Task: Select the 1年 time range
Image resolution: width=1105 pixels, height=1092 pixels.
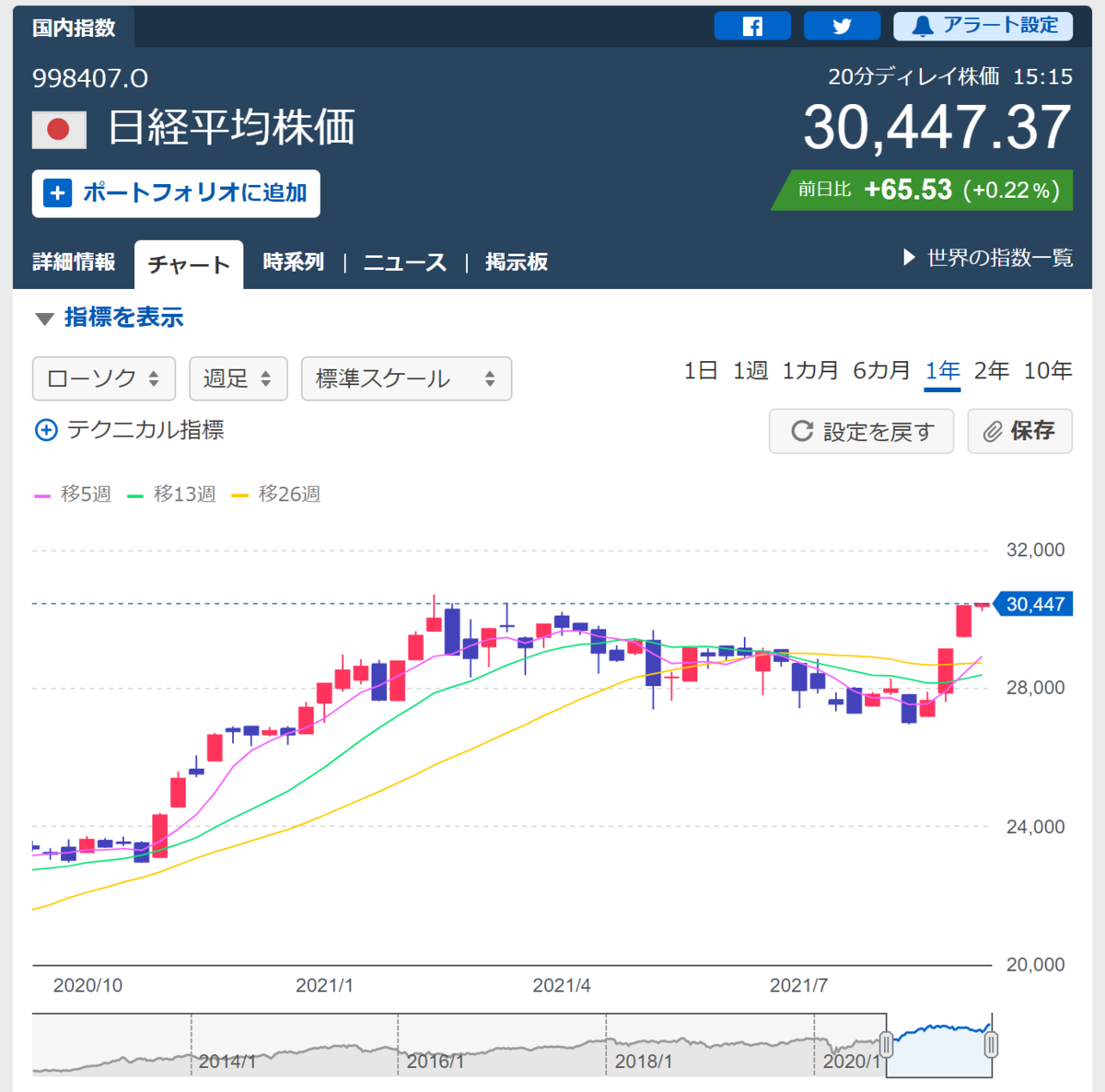Action: coord(943,372)
